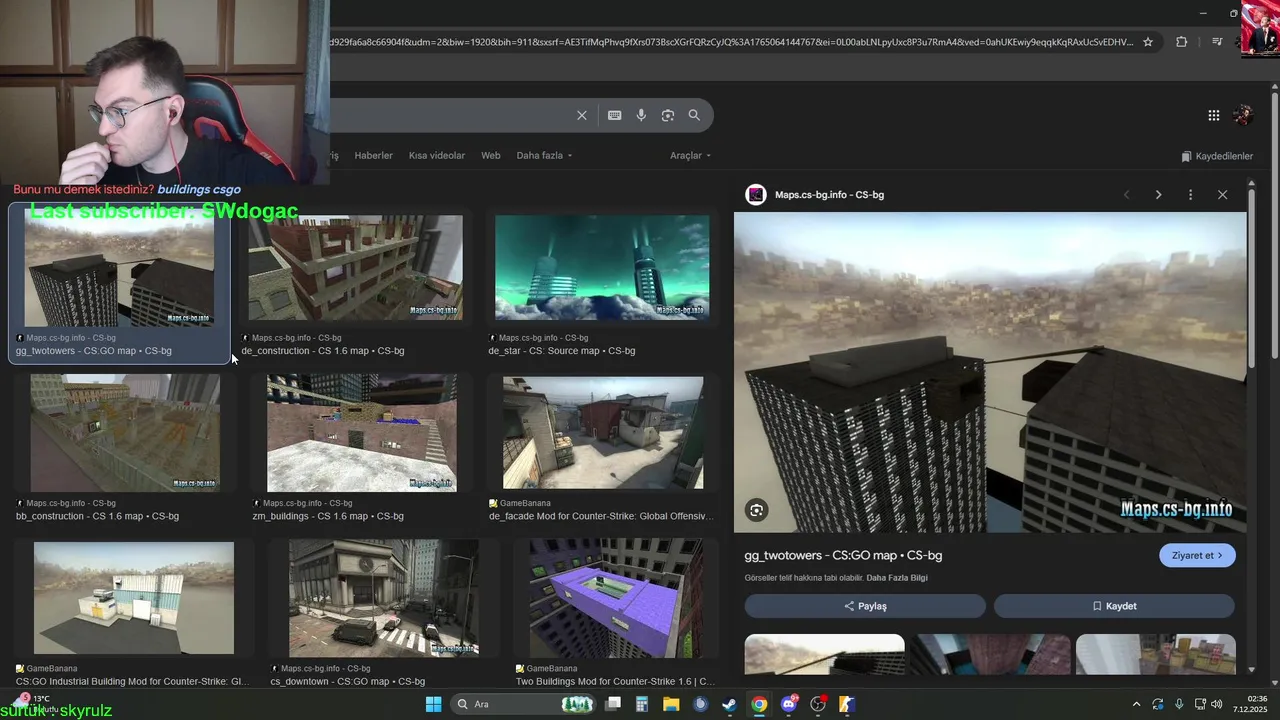Switch to Web tab
Screen dimensions: 1280x720
[x=491, y=156]
